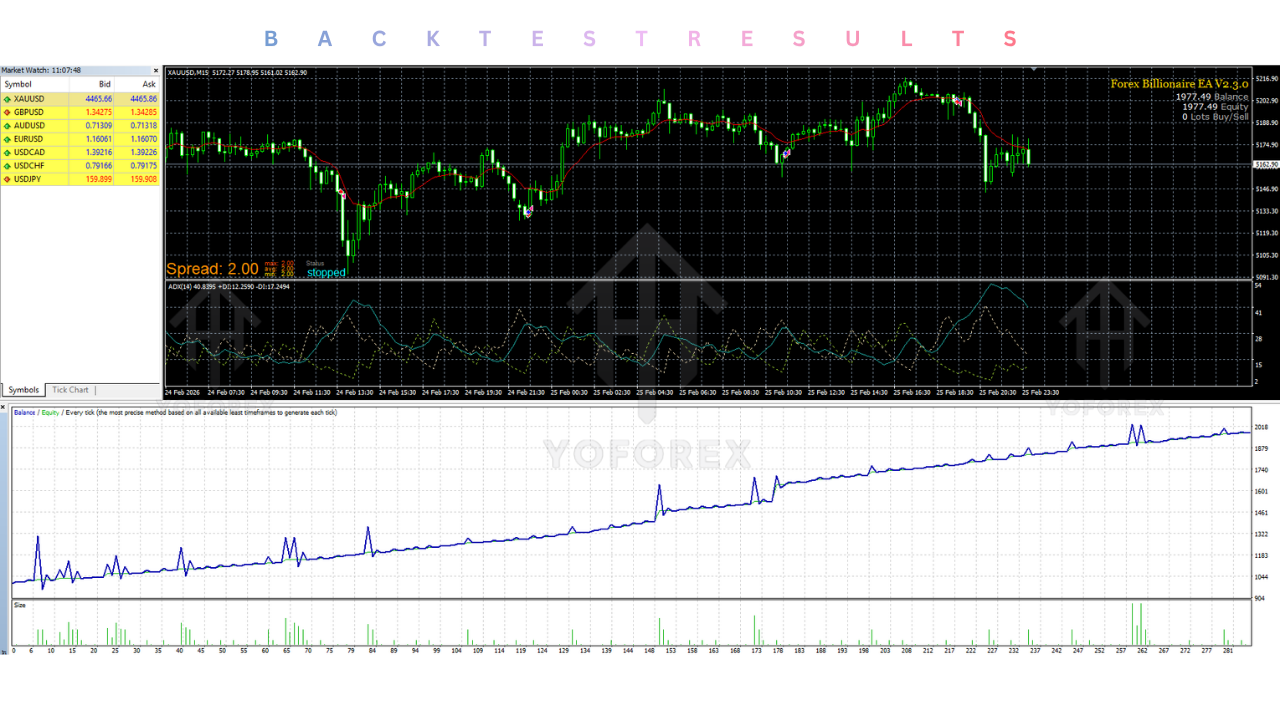Click the green arrow icon beside USDCHF
1280x720 pixels.
tap(8, 165)
